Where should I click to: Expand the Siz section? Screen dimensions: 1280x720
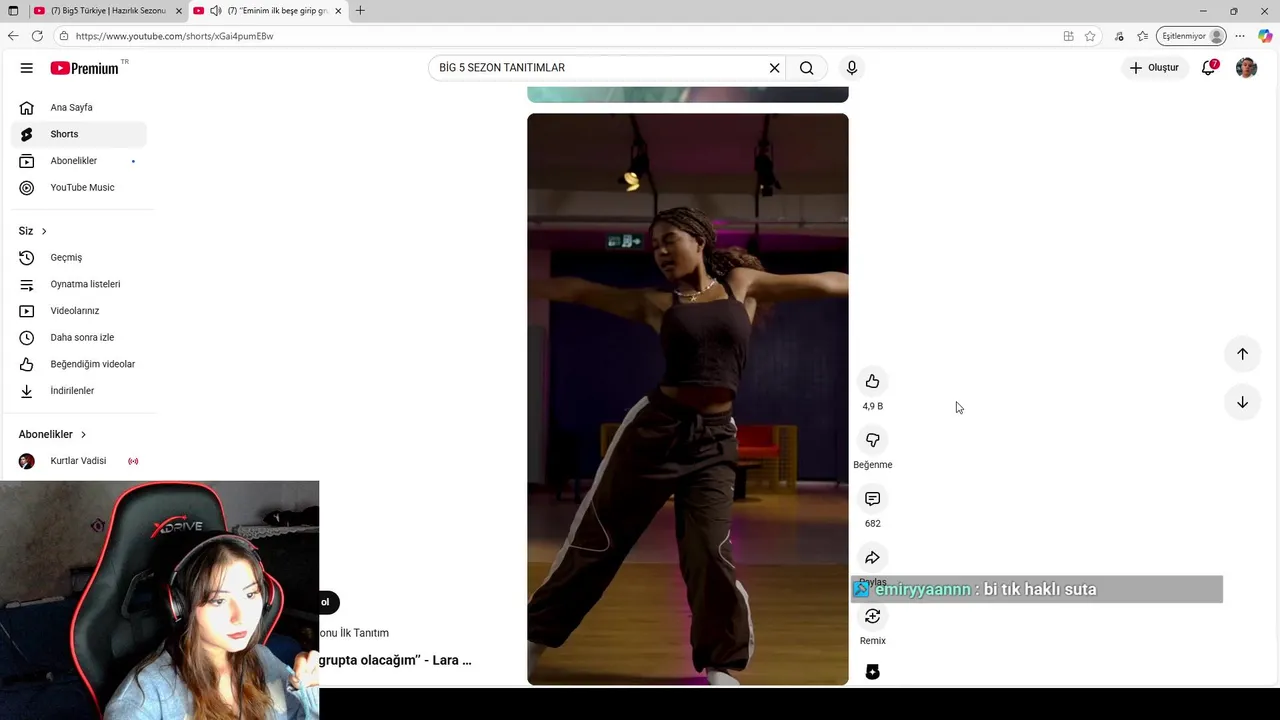33,231
